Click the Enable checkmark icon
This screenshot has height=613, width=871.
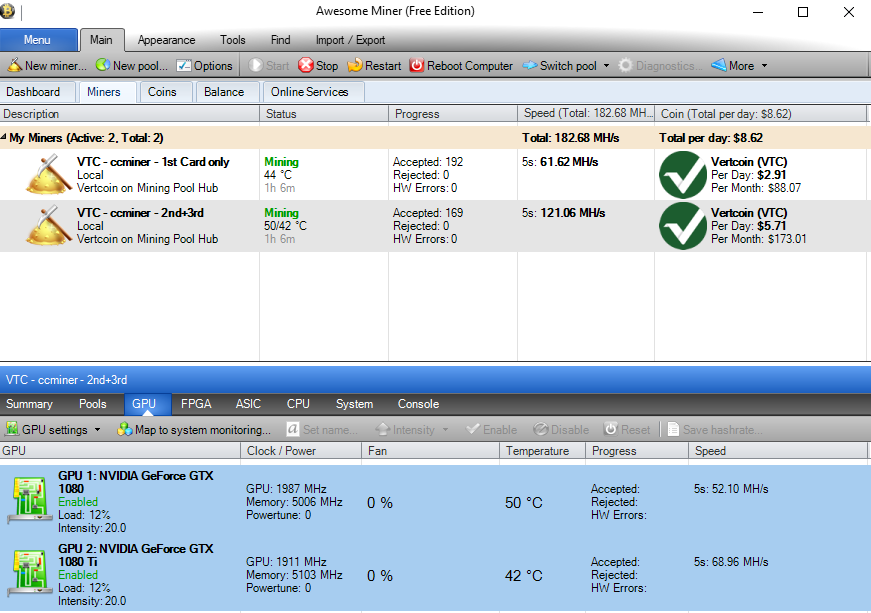coord(473,429)
